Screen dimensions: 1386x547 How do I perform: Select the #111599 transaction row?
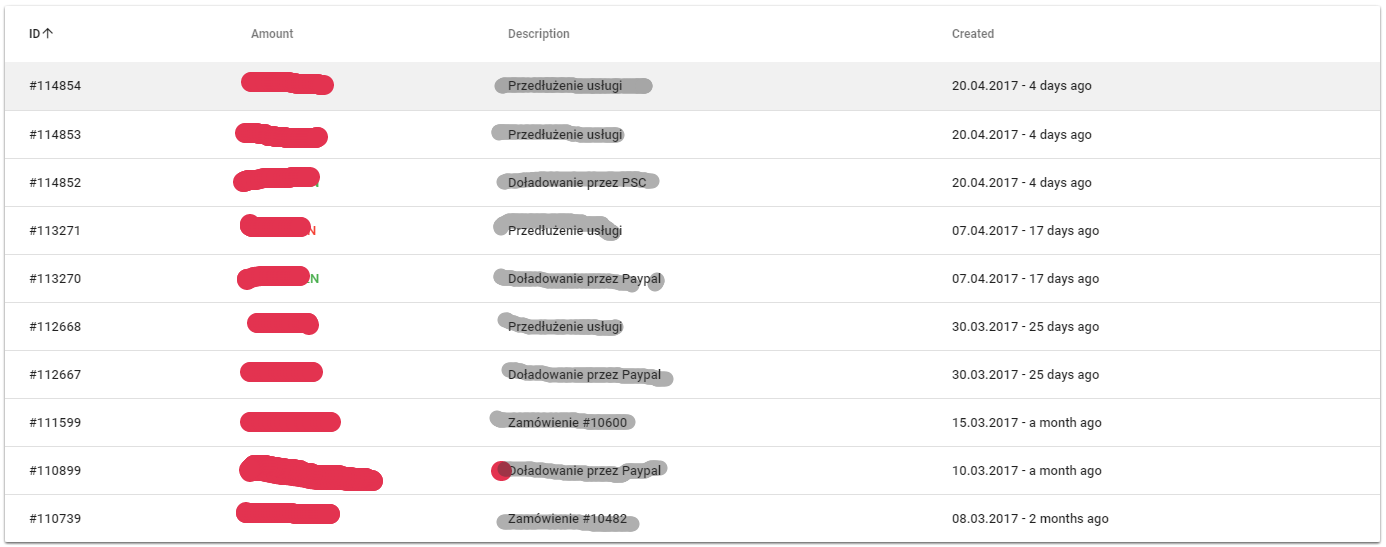(x=55, y=423)
